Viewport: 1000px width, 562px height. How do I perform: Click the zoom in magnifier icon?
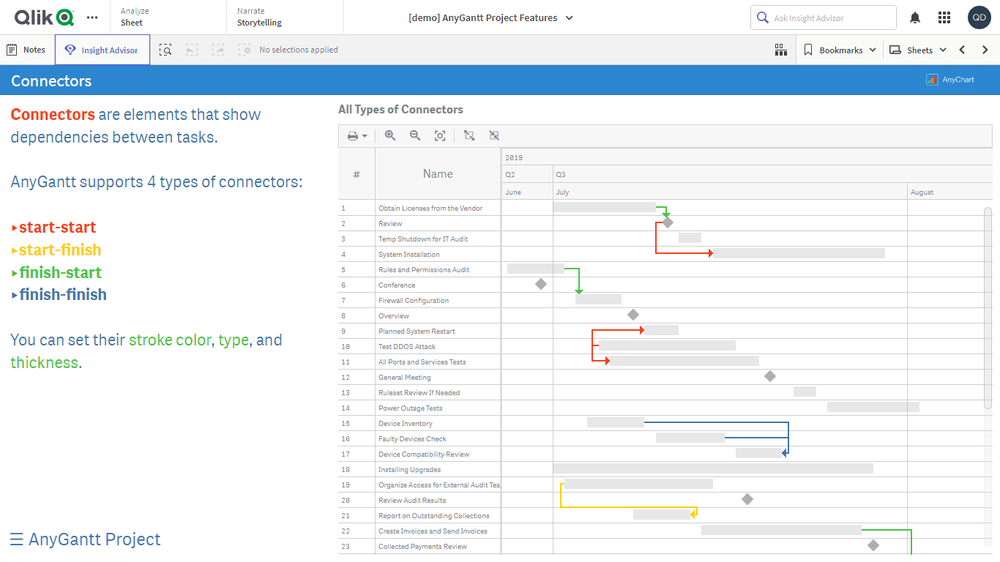390,136
